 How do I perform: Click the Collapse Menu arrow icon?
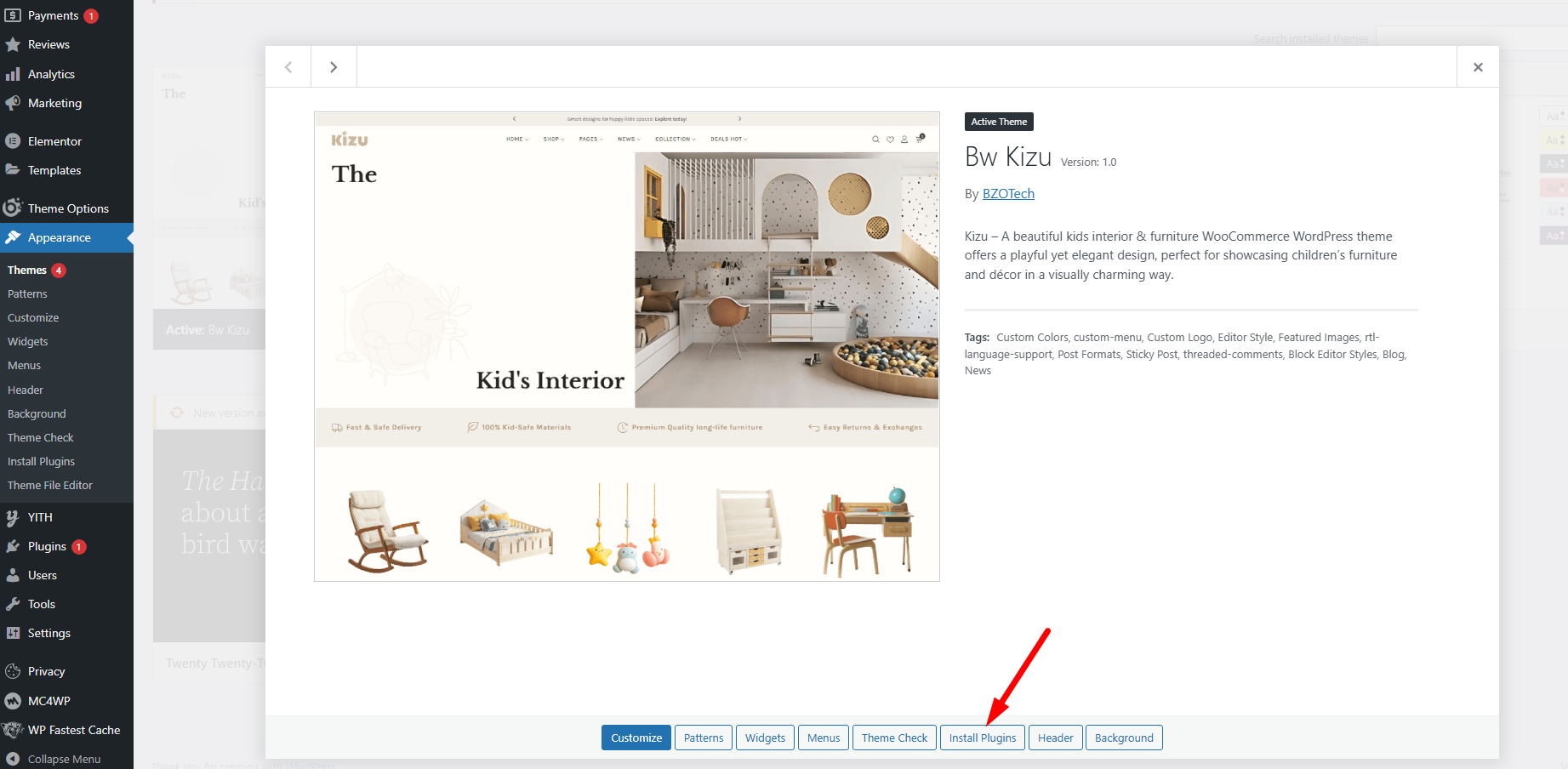[13, 759]
